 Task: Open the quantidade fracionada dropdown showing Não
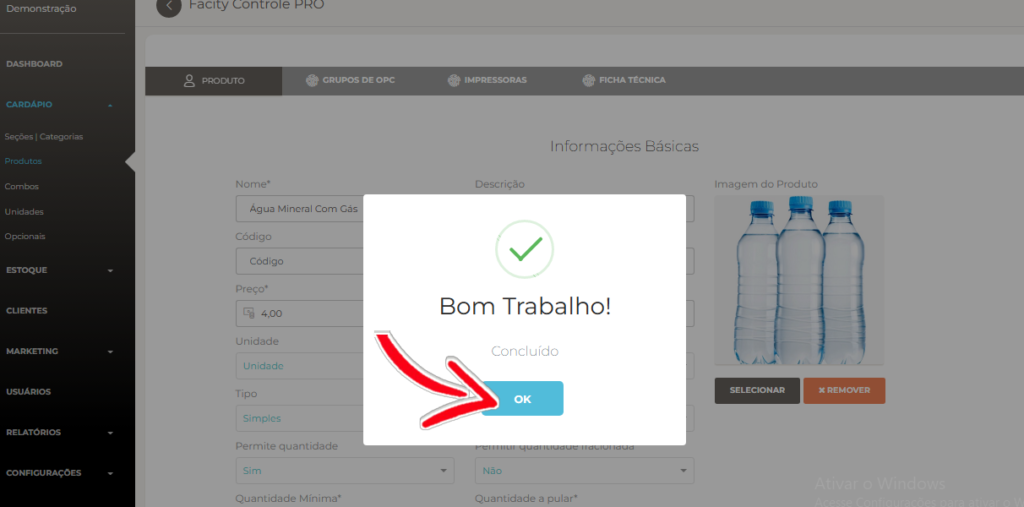pyautogui.click(x=584, y=470)
